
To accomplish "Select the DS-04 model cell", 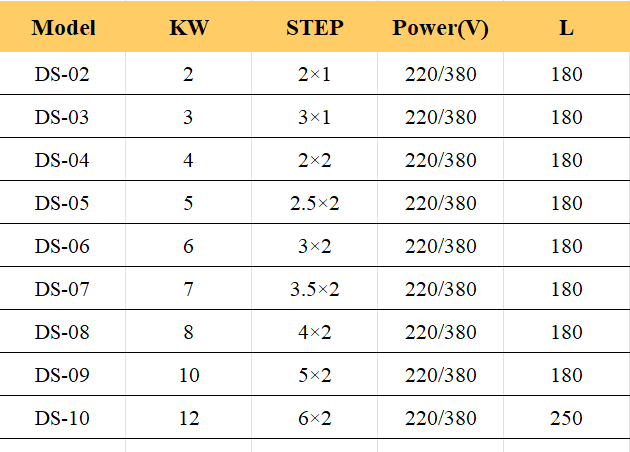I will pyautogui.click(x=63, y=160).
